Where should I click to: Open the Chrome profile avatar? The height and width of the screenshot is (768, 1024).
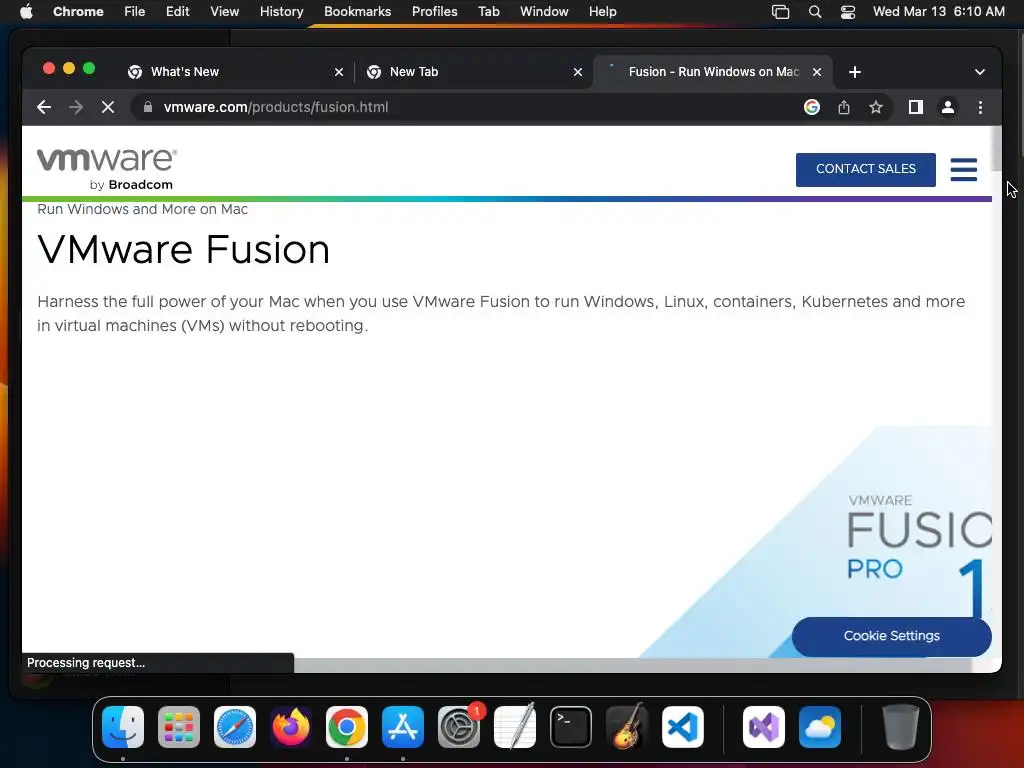948,107
